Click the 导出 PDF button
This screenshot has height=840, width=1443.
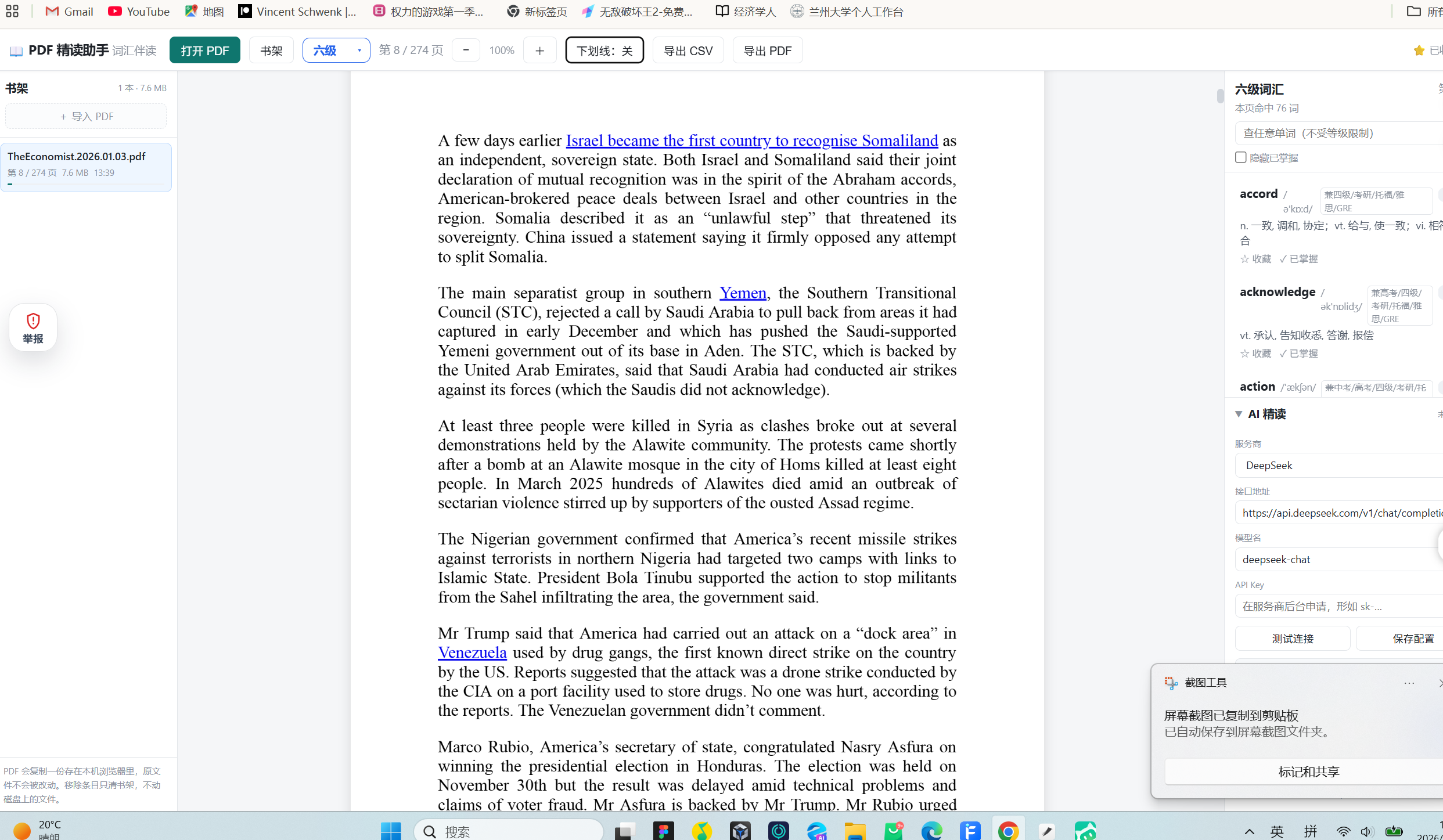click(768, 51)
